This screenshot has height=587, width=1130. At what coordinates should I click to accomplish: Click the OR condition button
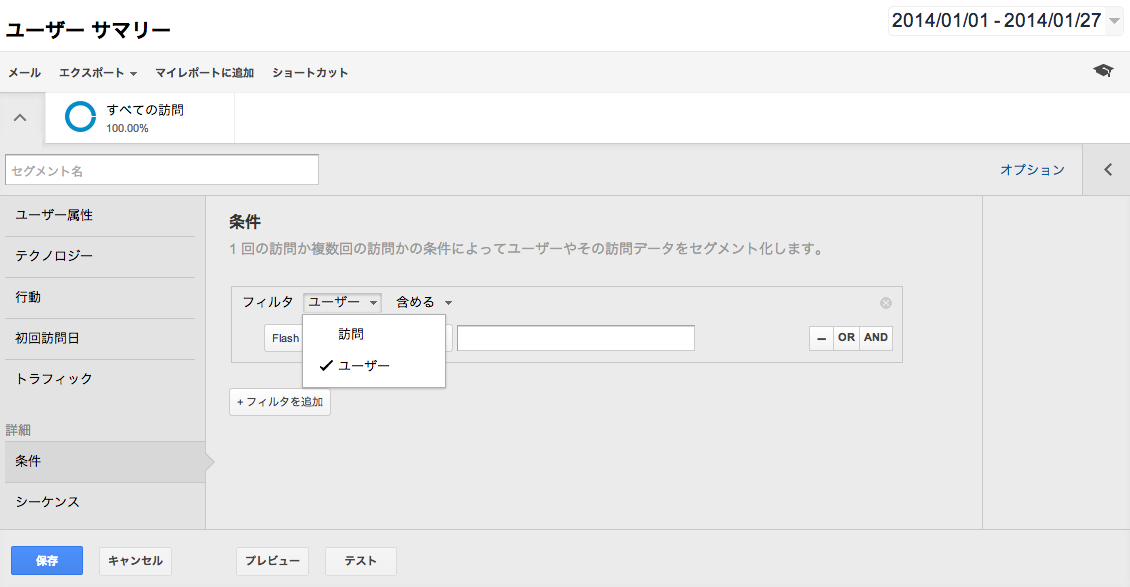click(x=846, y=338)
